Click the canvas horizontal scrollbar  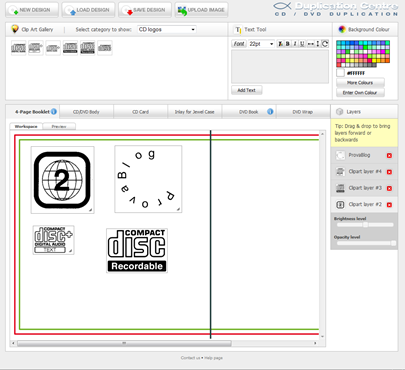coord(124,343)
